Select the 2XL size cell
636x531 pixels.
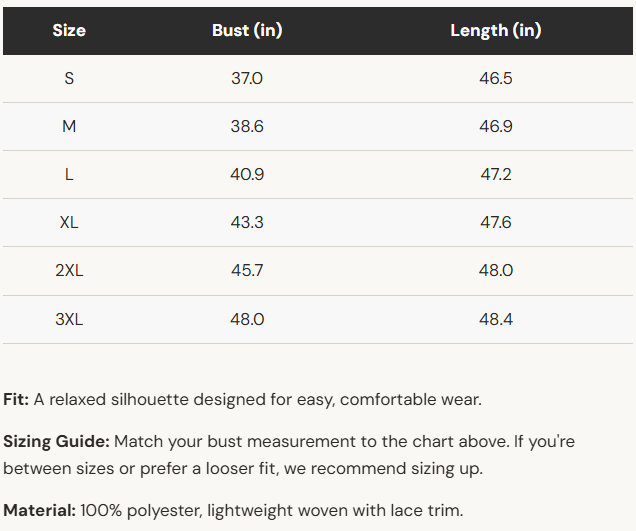[69, 271]
